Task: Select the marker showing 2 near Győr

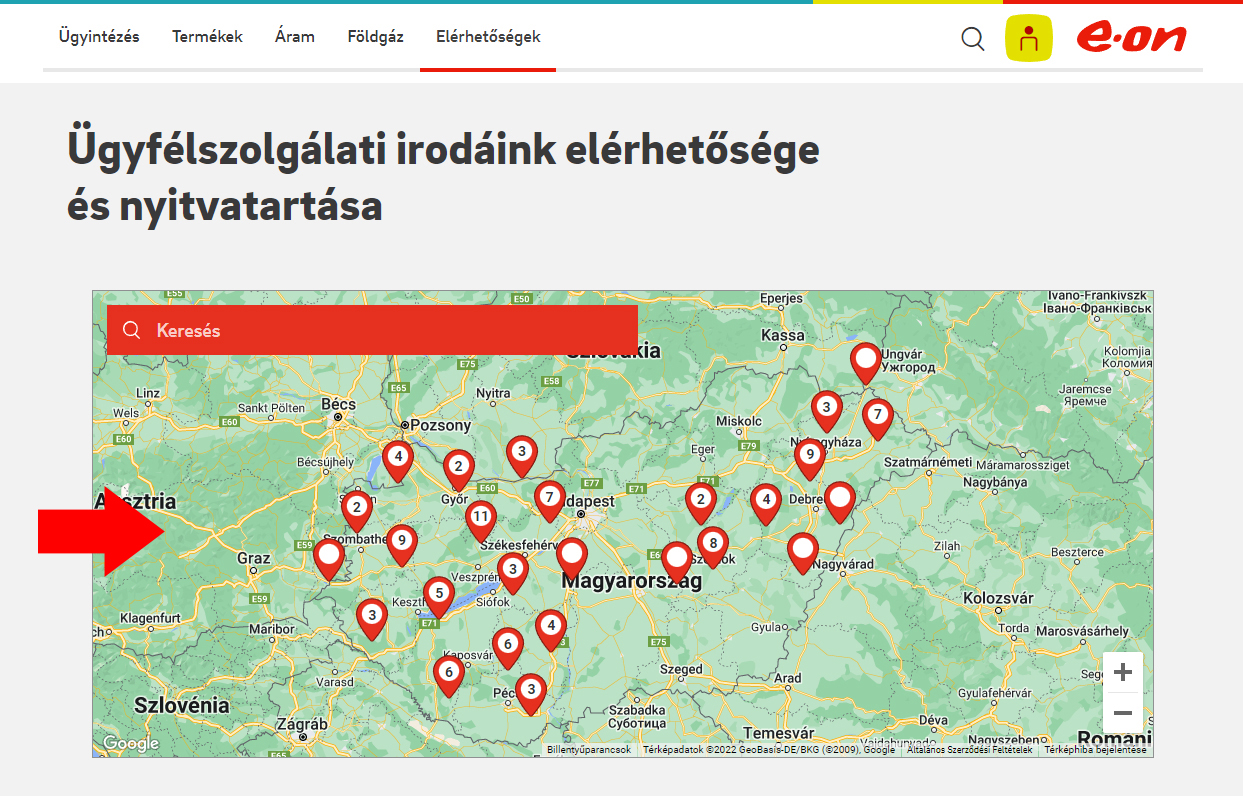Action: click(458, 465)
